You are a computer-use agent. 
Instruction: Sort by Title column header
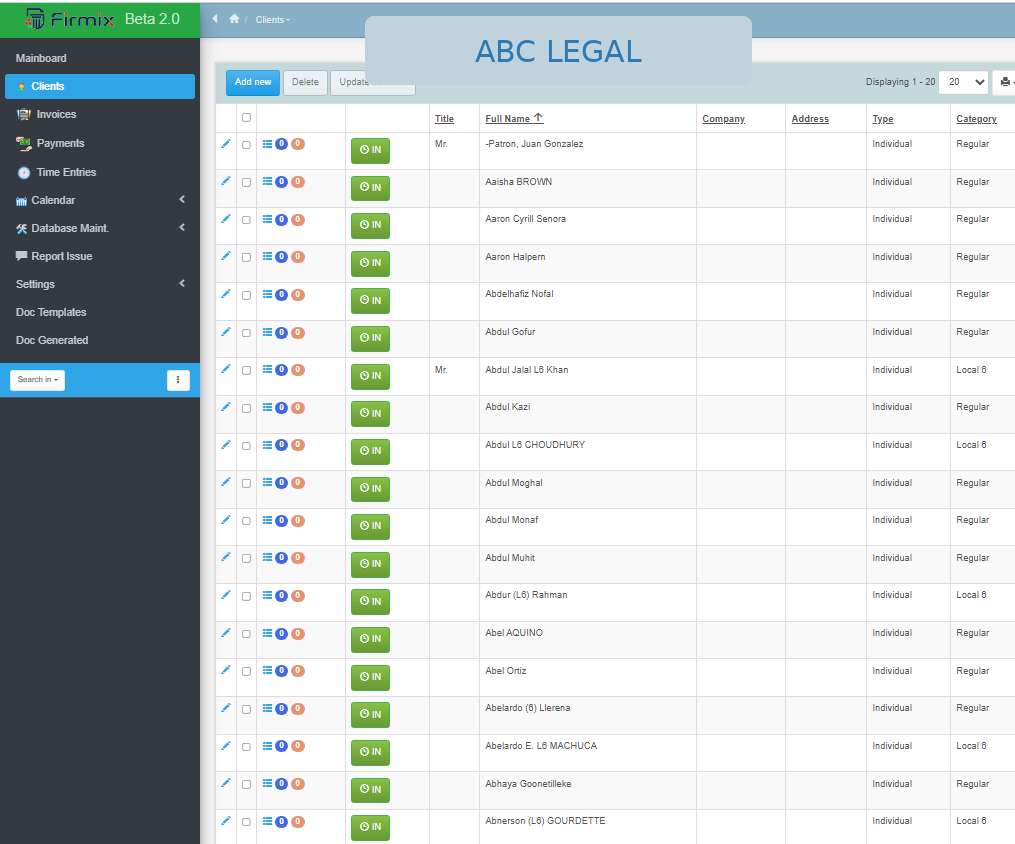pyautogui.click(x=444, y=118)
